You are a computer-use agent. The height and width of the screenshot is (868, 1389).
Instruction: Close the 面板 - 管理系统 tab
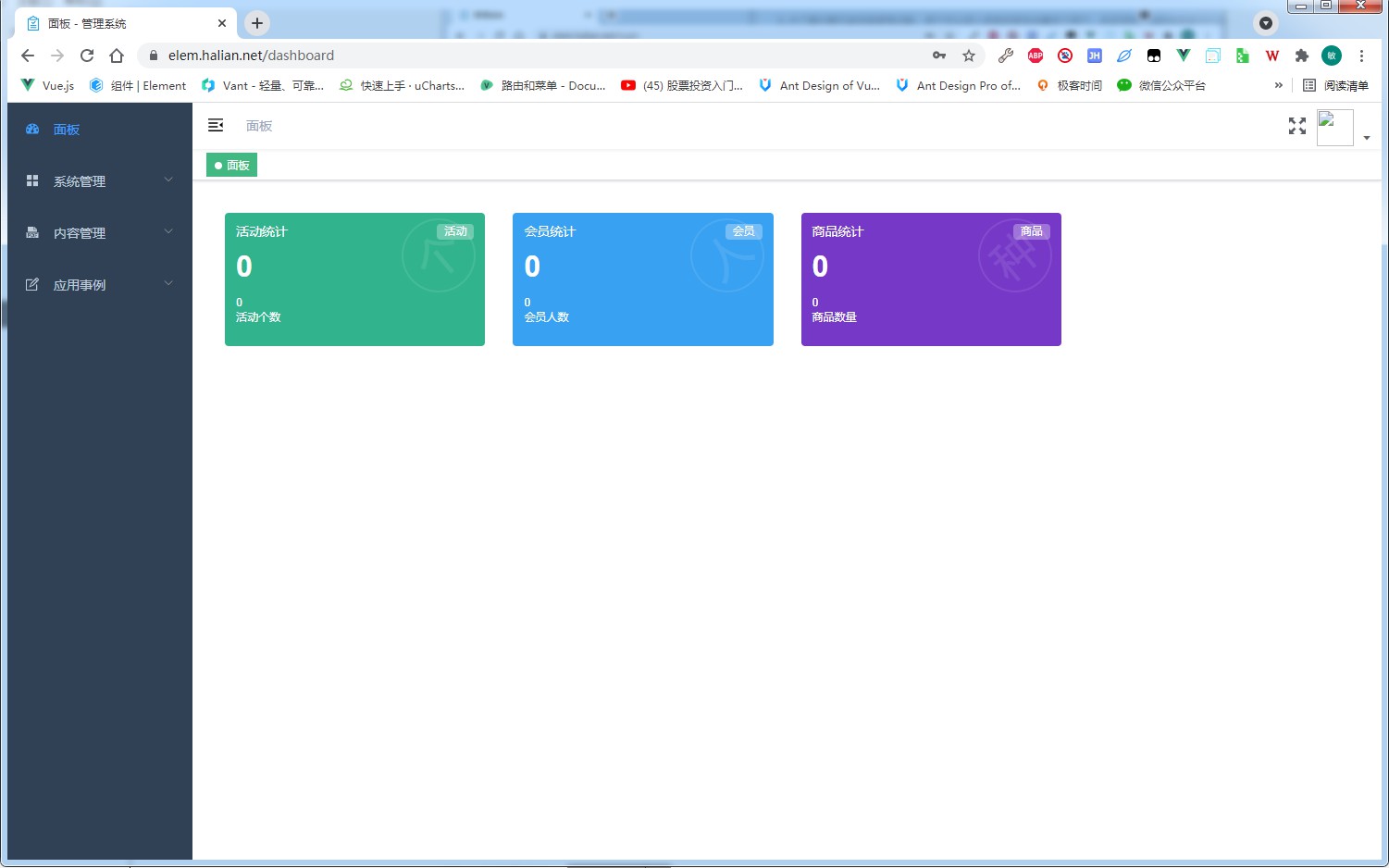click(x=222, y=23)
